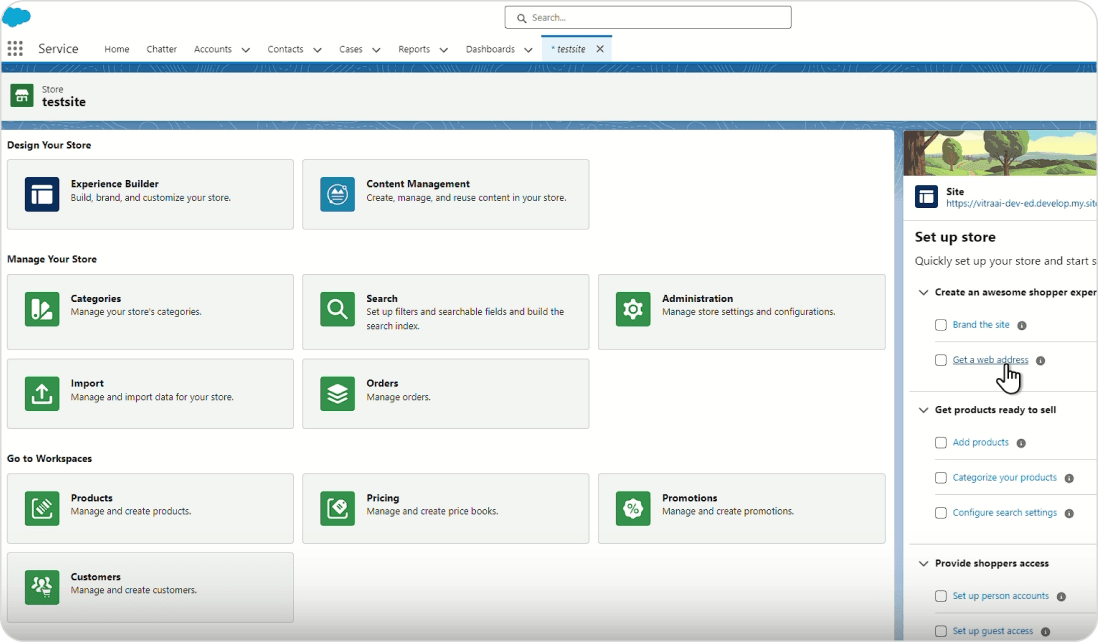Click the Orders stacked layers icon
Screen dimensions: 1098x642
click(x=338, y=393)
